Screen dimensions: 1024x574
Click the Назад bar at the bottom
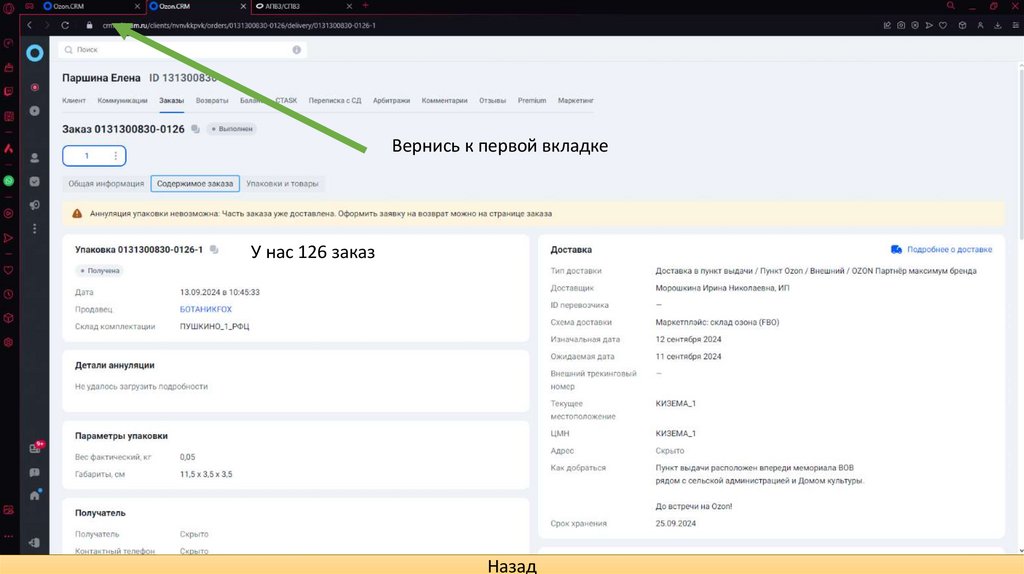pyautogui.click(x=512, y=565)
